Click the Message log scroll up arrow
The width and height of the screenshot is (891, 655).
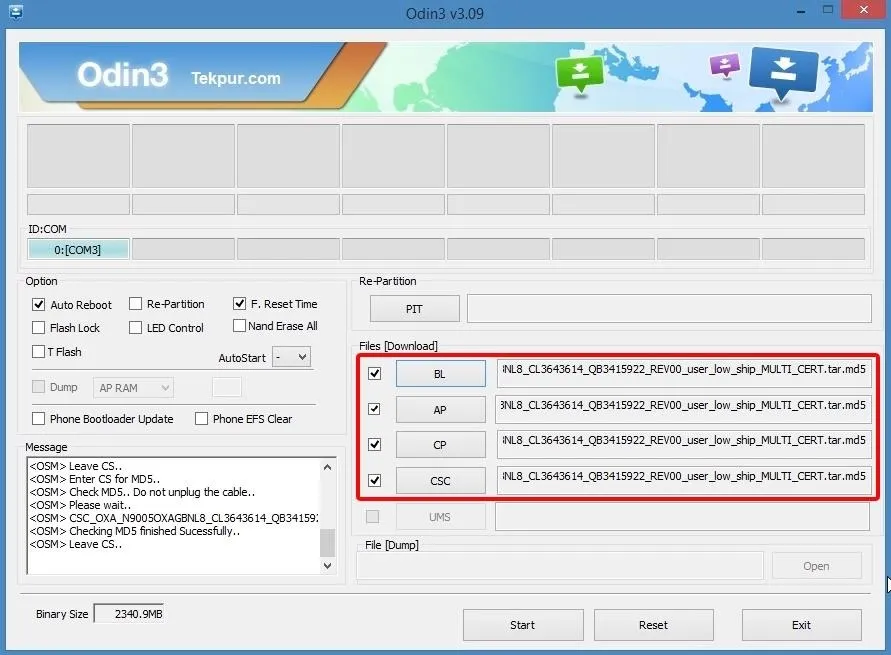tap(327, 467)
